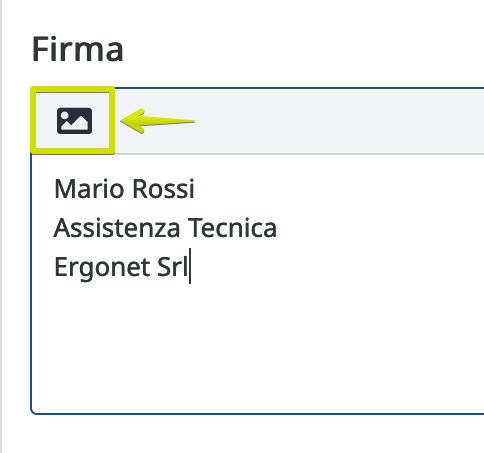Viewport: 484px width, 453px height.
Task: Place cursor in the word Rossi
Action: click(163, 189)
